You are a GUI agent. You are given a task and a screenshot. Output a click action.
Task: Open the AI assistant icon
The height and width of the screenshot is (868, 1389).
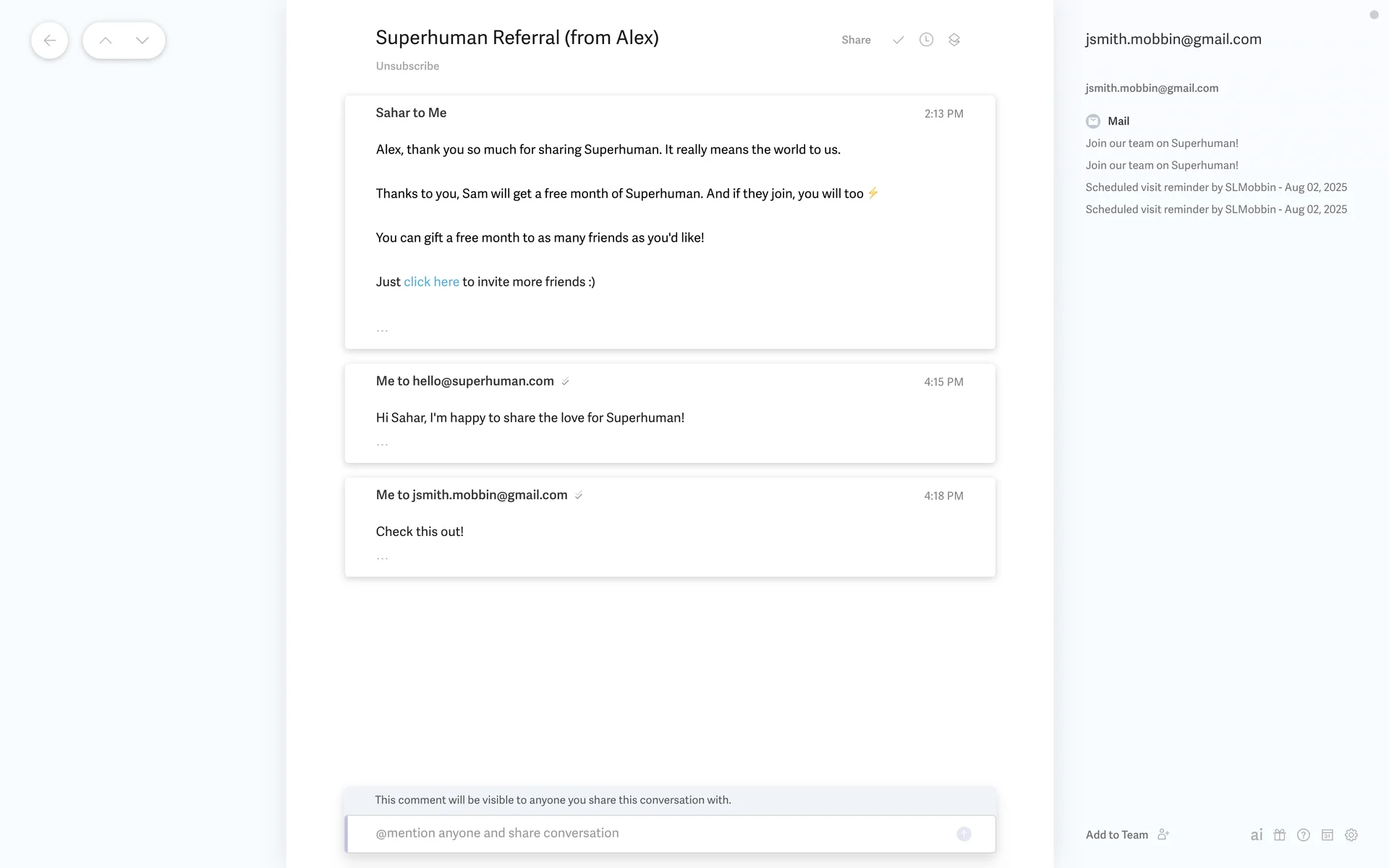click(1257, 835)
